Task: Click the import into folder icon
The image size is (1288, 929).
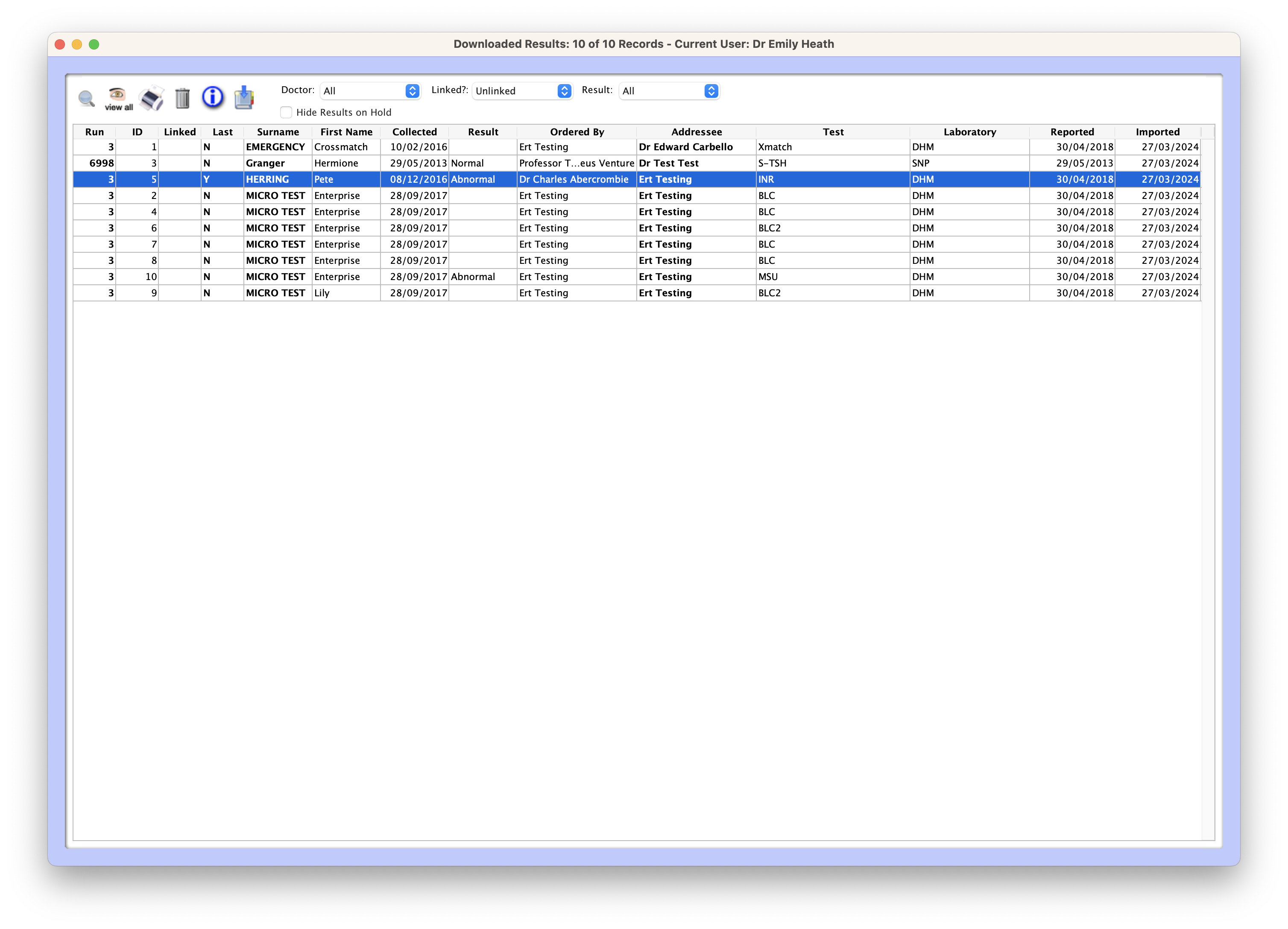Action: [243, 98]
